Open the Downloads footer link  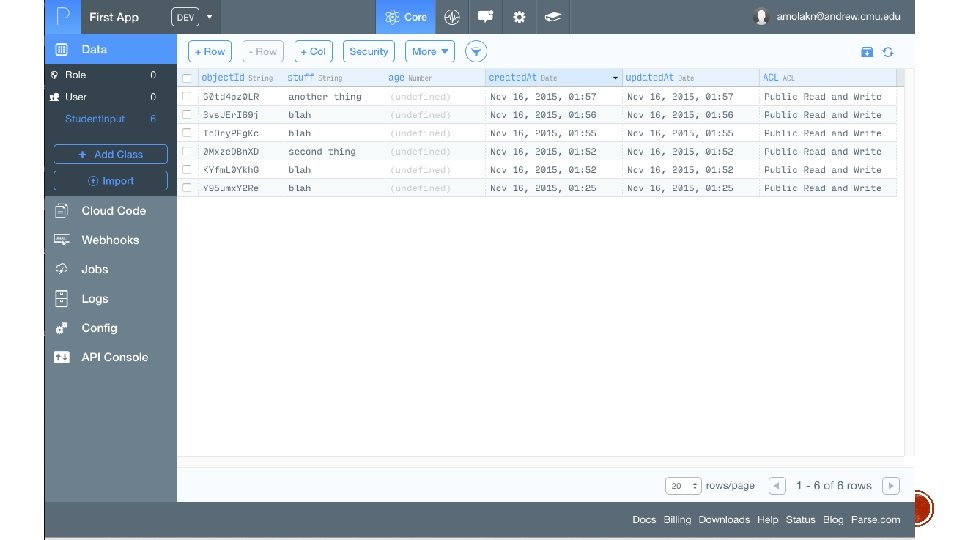click(x=724, y=519)
